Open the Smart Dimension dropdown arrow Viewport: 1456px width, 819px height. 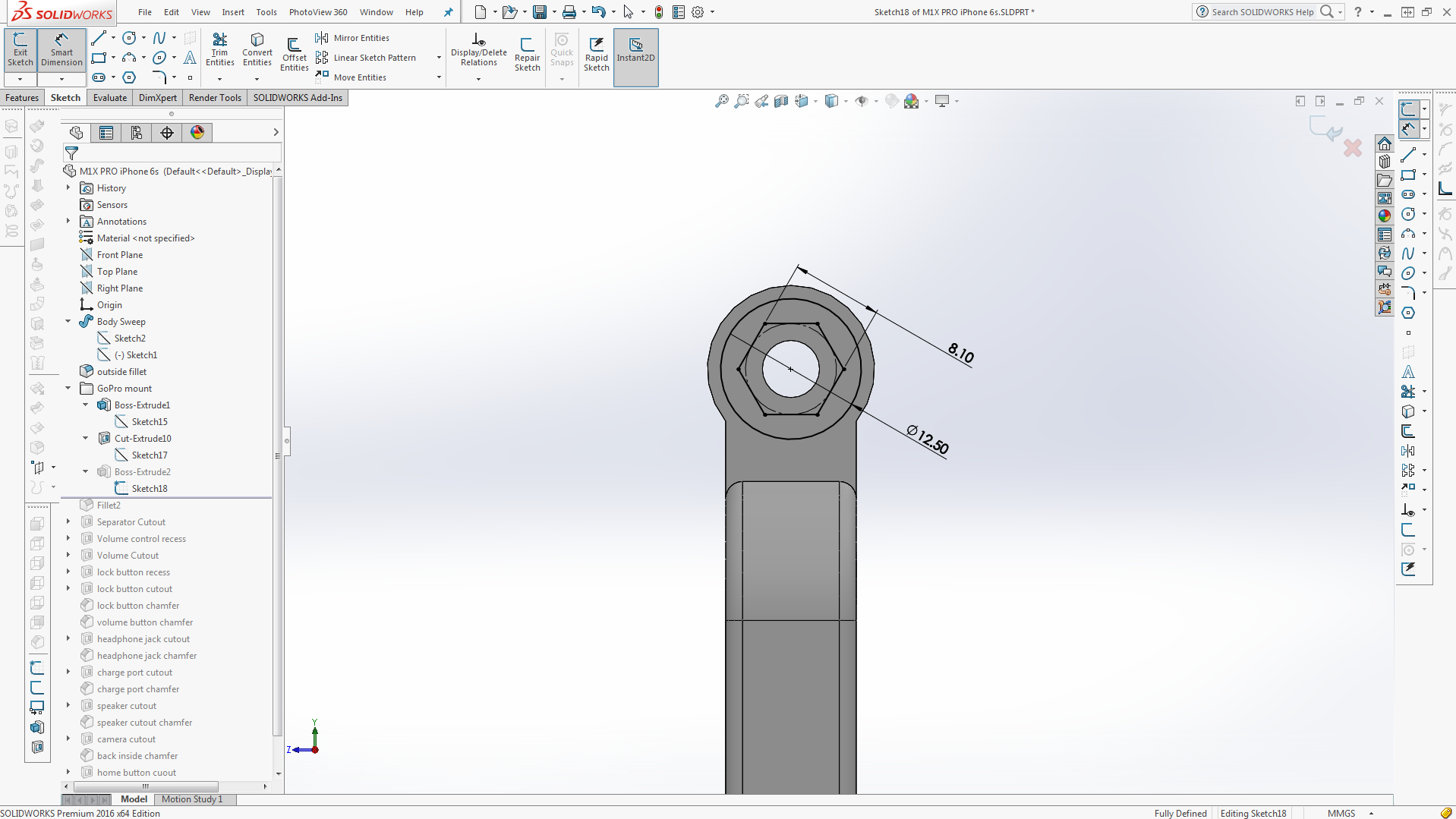(x=61, y=79)
